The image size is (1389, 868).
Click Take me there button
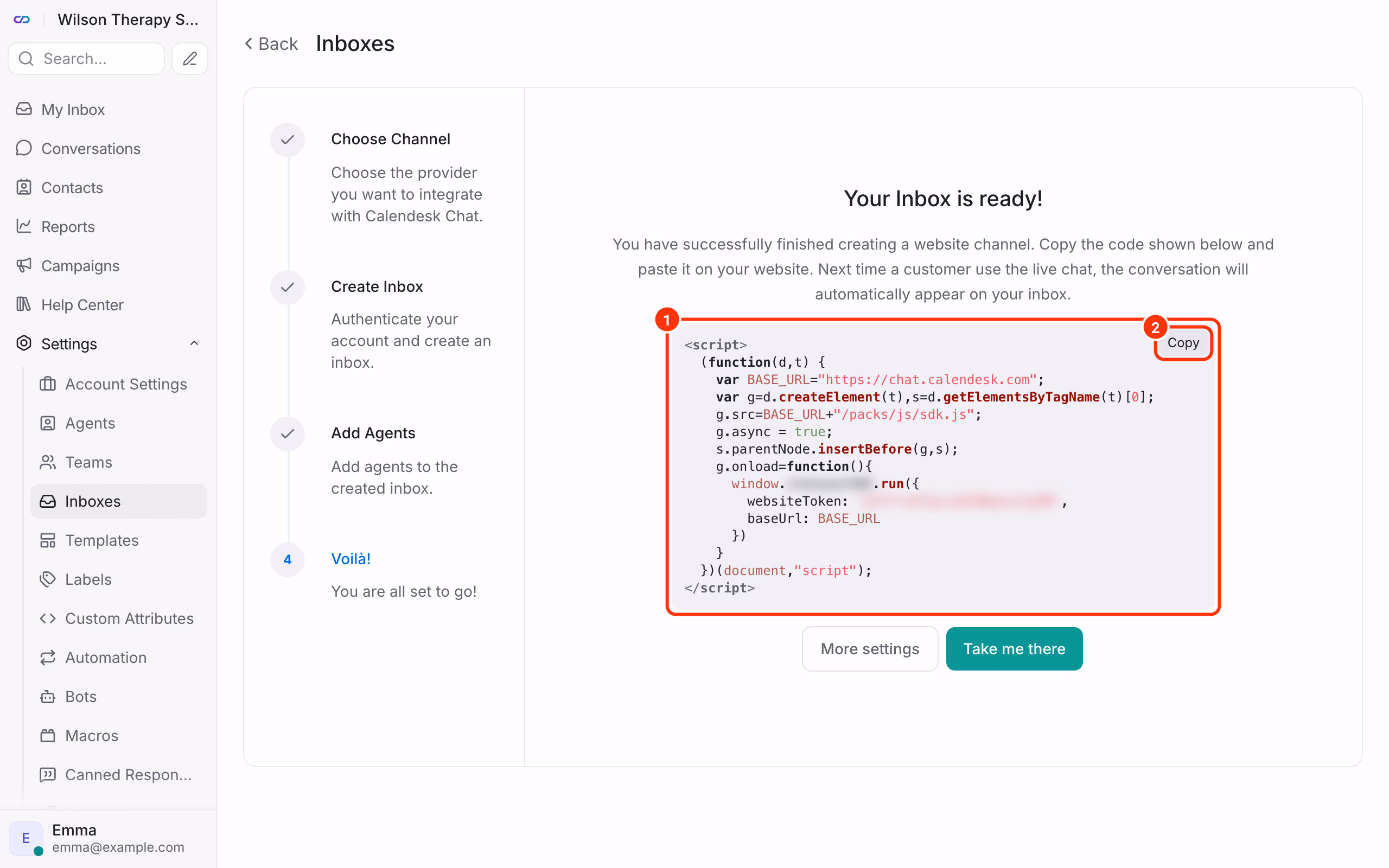click(1014, 649)
